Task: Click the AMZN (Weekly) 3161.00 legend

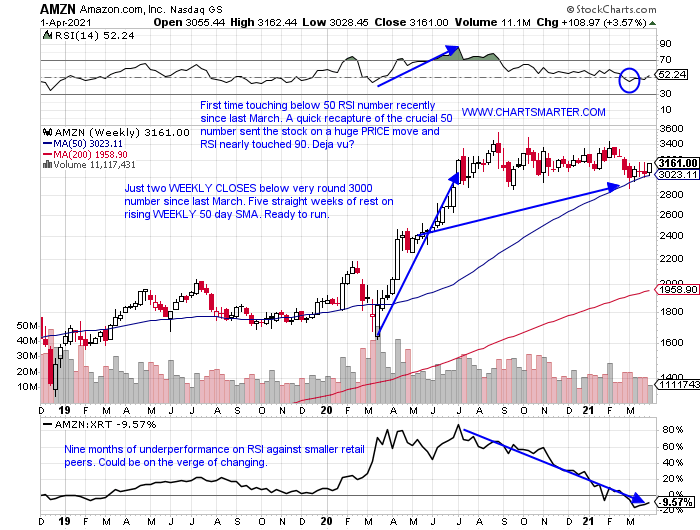Action: pyautogui.click(x=122, y=133)
